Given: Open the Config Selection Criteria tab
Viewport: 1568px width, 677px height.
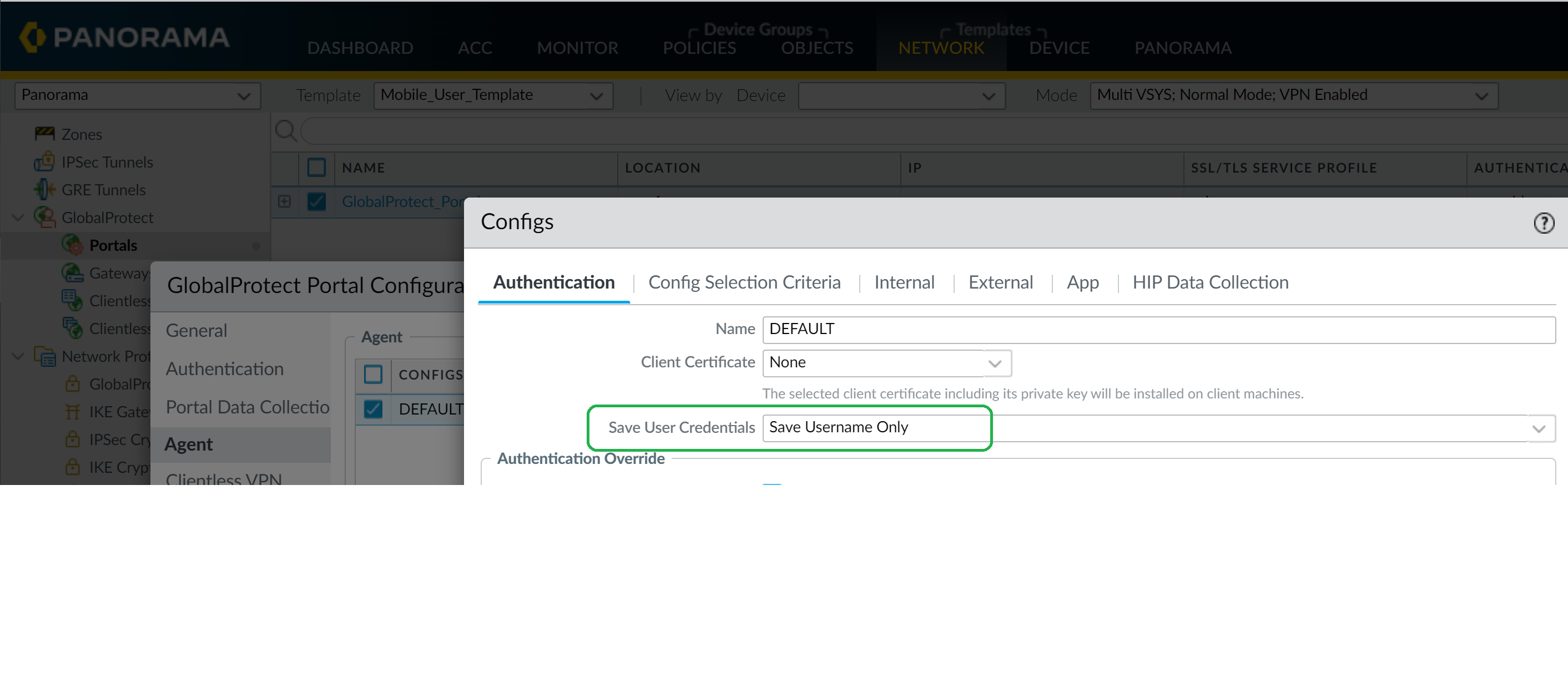Looking at the screenshot, I should tap(744, 282).
